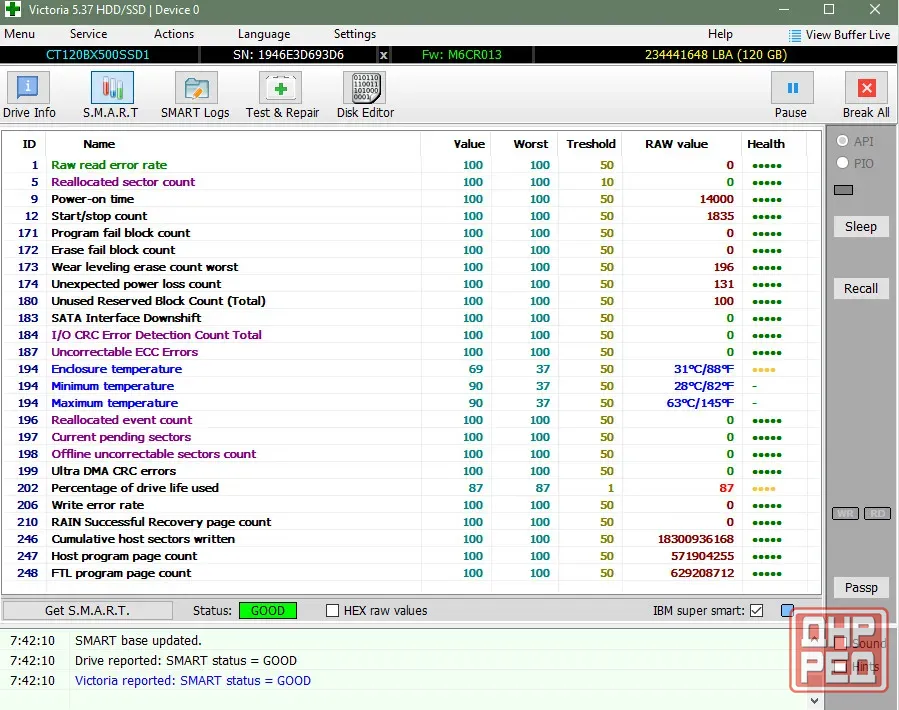Image resolution: width=899 pixels, height=710 pixels.
Task: Click the Recall button
Action: click(861, 288)
